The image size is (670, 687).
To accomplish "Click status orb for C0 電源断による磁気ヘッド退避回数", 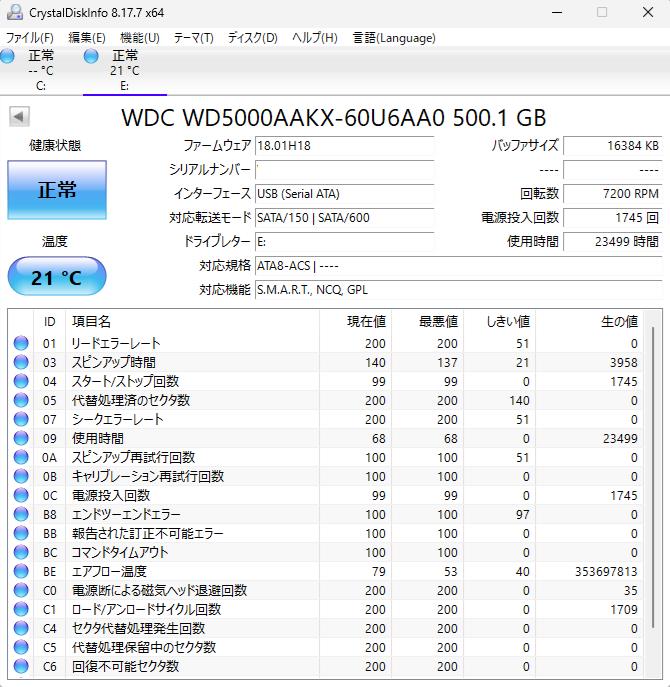I will 21,590.
